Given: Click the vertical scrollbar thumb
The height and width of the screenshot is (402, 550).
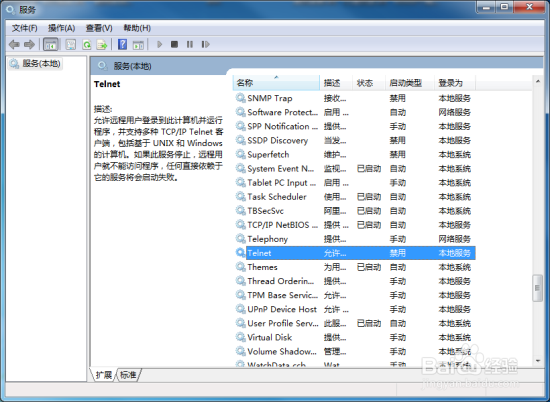Looking at the screenshot, I should point(537,288).
